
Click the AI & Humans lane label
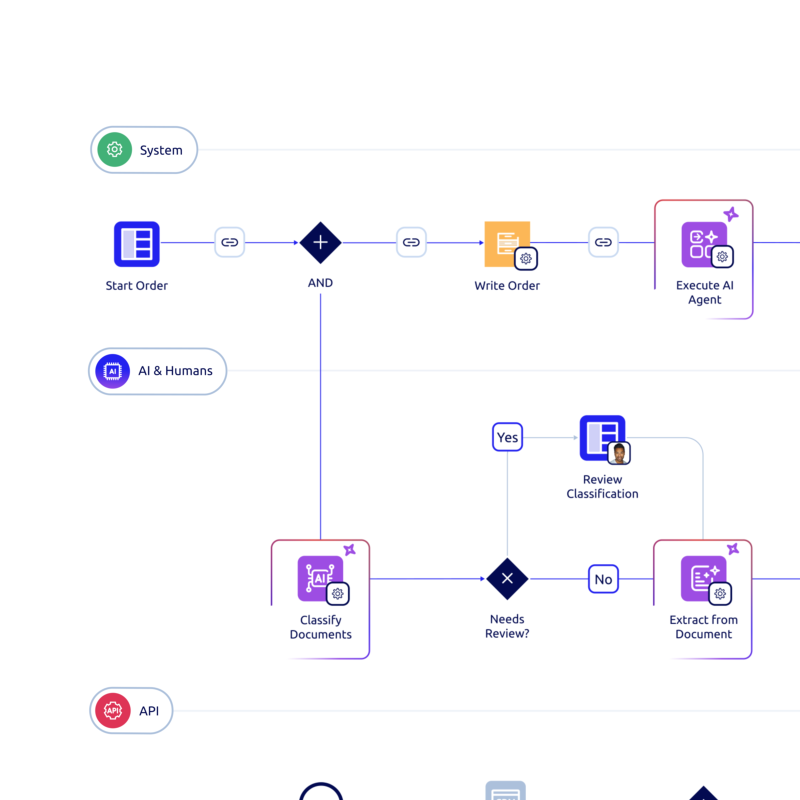click(x=158, y=371)
